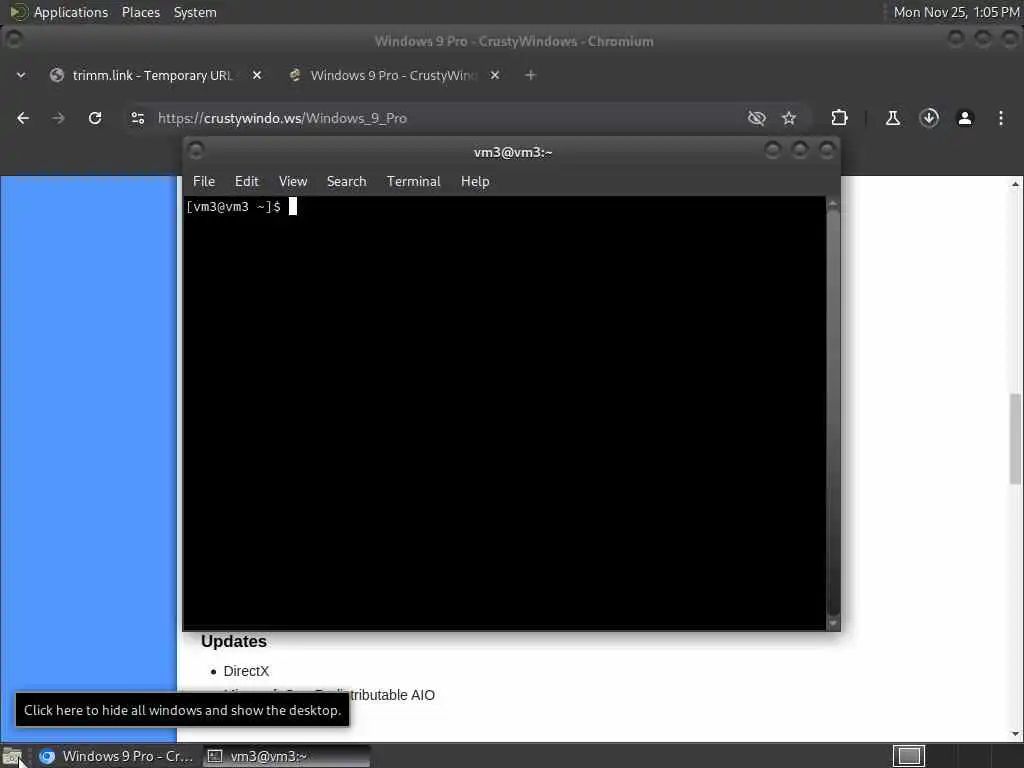Bookmark this page with the star
Viewport: 1024px width, 768px height.
point(789,118)
